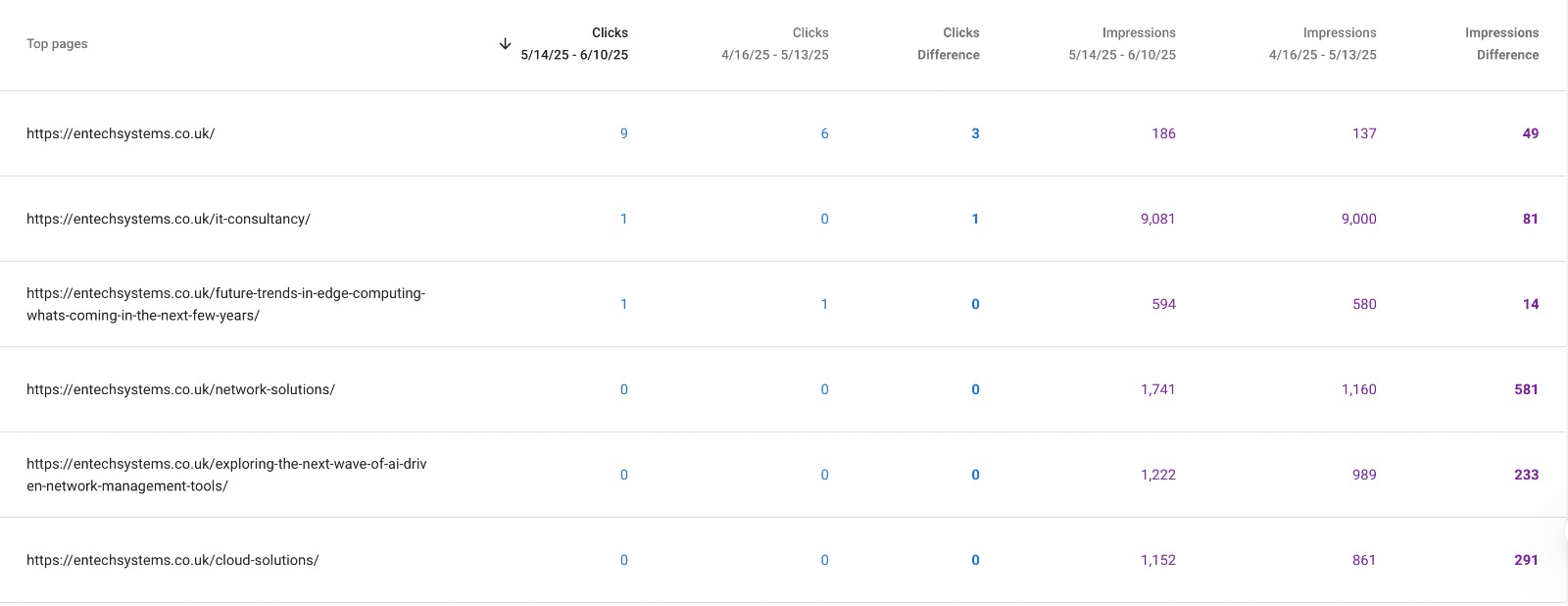Click the 9,081 impressions value
This screenshot has height=606, width=1568.
pos(1157,219)
